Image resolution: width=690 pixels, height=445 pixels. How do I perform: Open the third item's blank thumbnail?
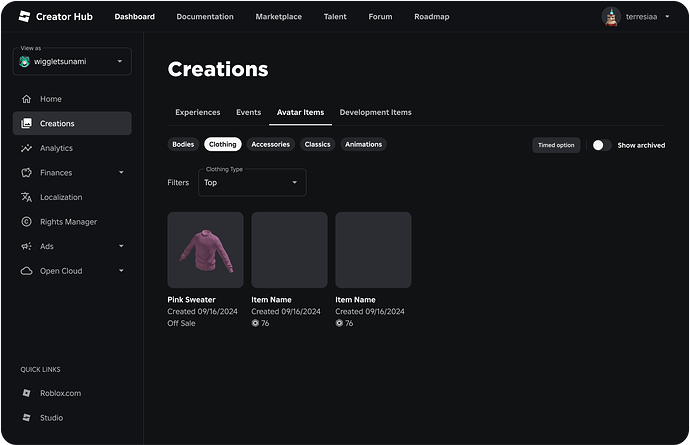click(374, 250)
